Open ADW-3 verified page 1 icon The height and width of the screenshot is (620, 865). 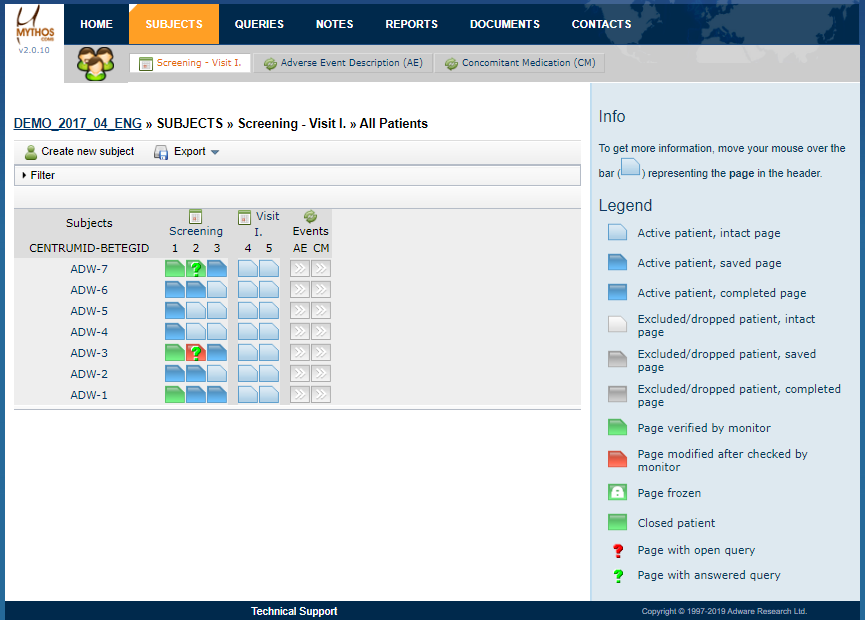pos(175,352)
